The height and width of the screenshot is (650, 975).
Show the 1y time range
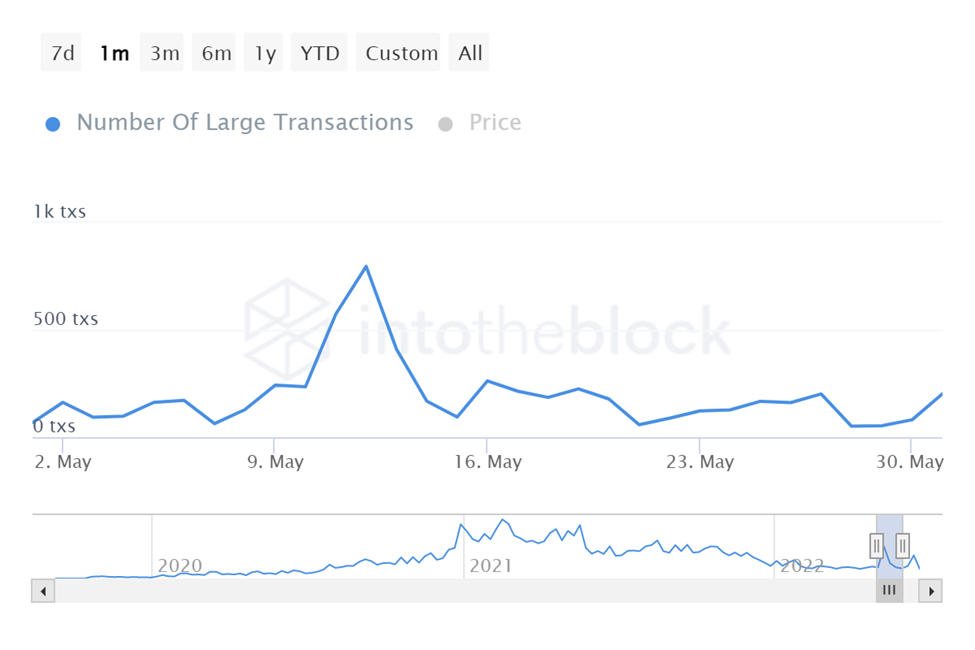(265, 53)
